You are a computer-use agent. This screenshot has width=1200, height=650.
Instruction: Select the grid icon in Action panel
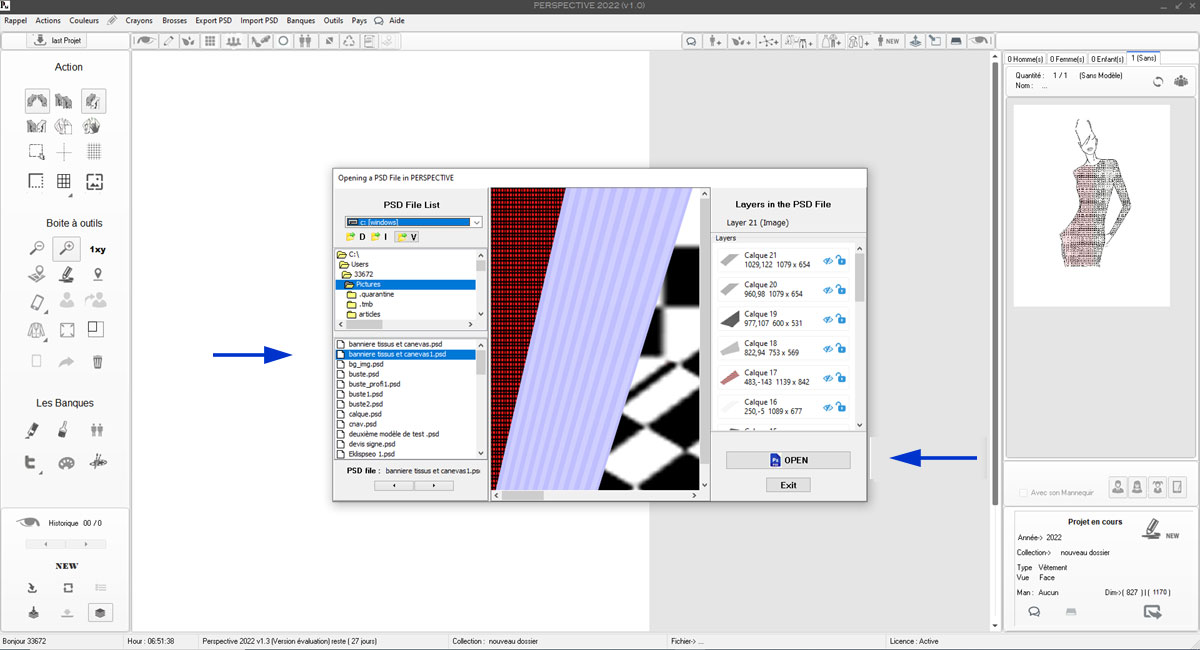(x=64, y=181)
